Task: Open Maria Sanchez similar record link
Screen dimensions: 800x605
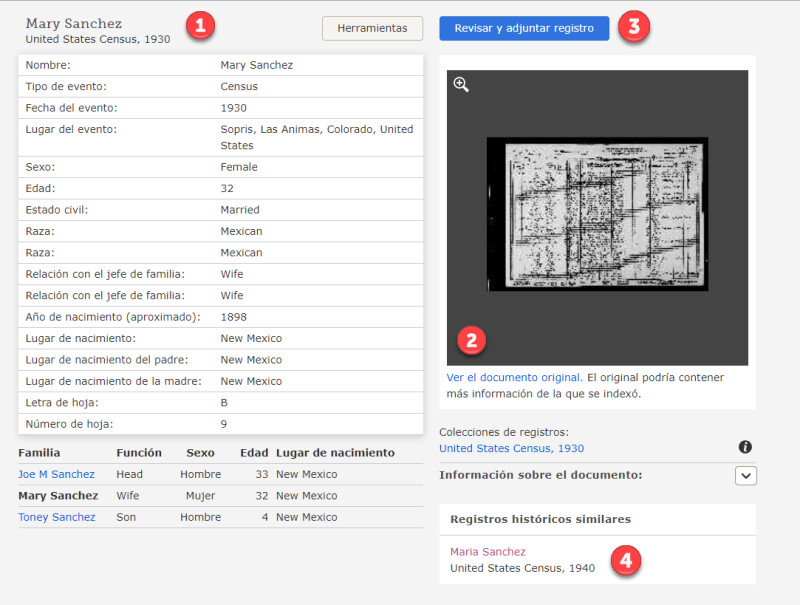Action: pos(488,551)
